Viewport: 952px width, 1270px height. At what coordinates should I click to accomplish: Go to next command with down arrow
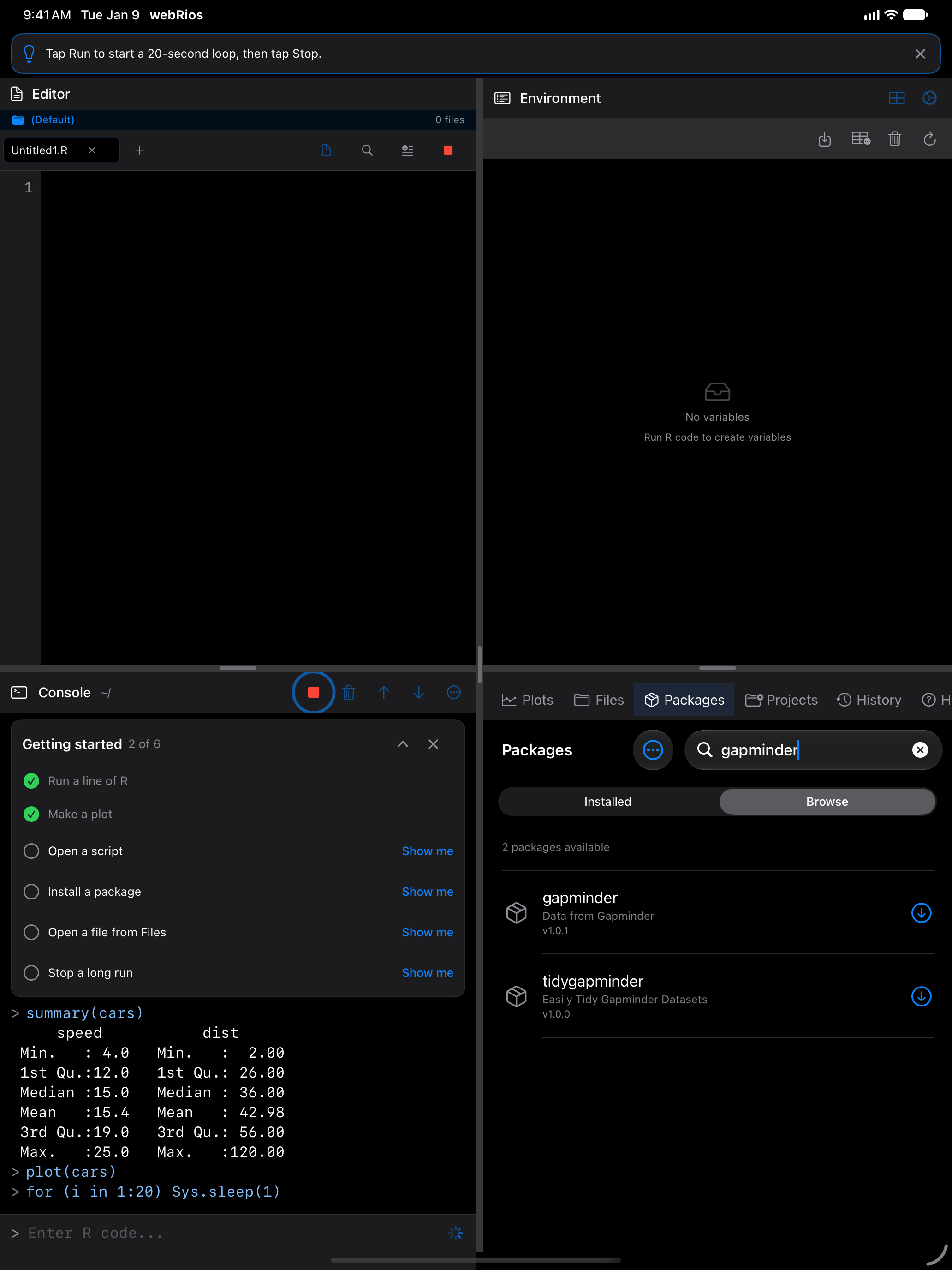pos(419,692)
